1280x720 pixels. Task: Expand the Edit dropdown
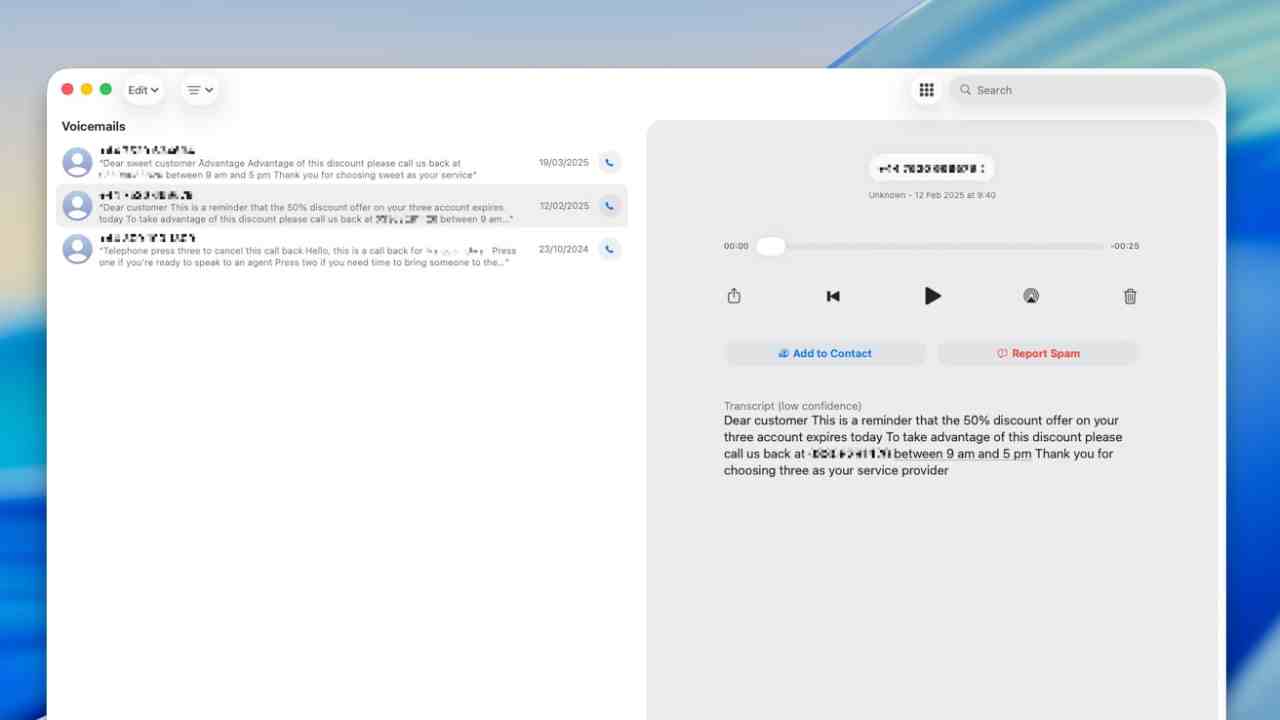click(143, 90)
